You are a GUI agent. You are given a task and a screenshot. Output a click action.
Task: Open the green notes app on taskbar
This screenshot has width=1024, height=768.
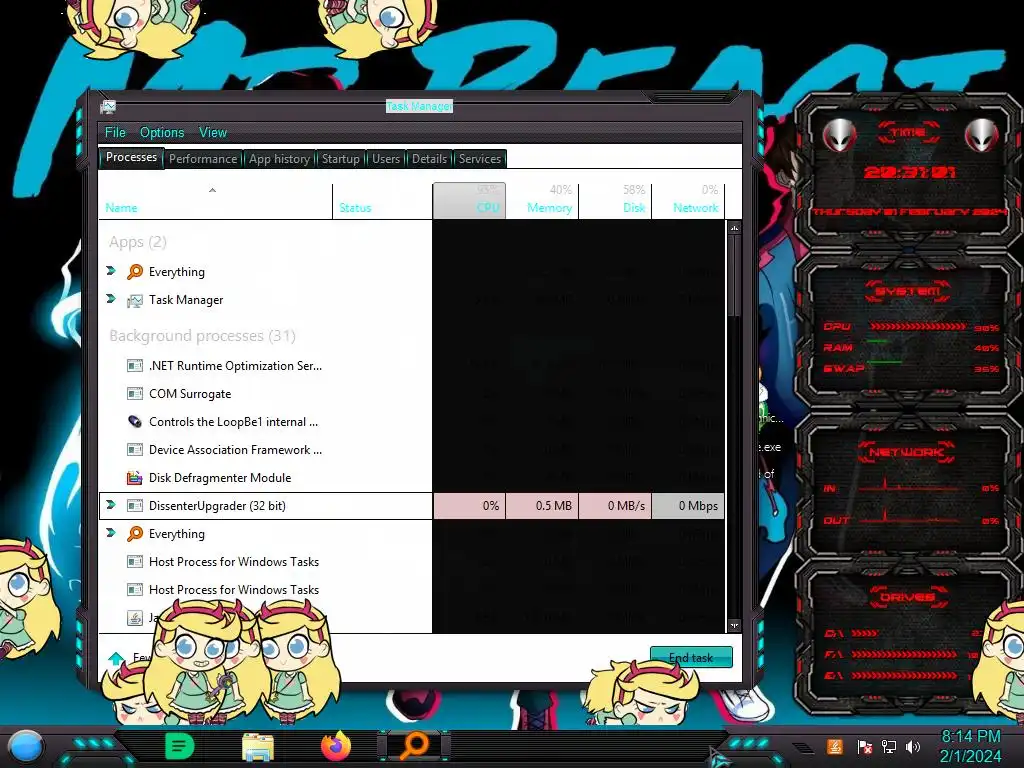point(180,746)
